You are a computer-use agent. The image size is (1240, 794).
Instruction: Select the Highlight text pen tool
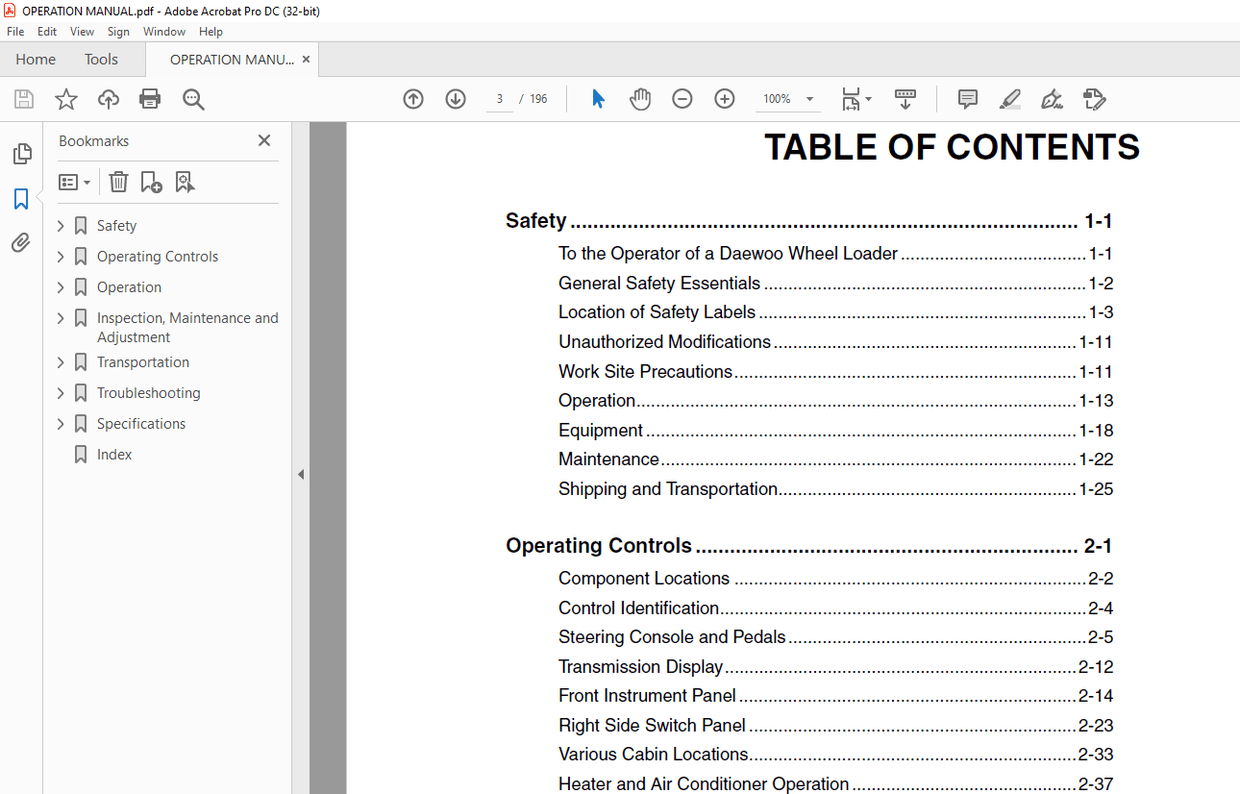(x=1010, y=99)
